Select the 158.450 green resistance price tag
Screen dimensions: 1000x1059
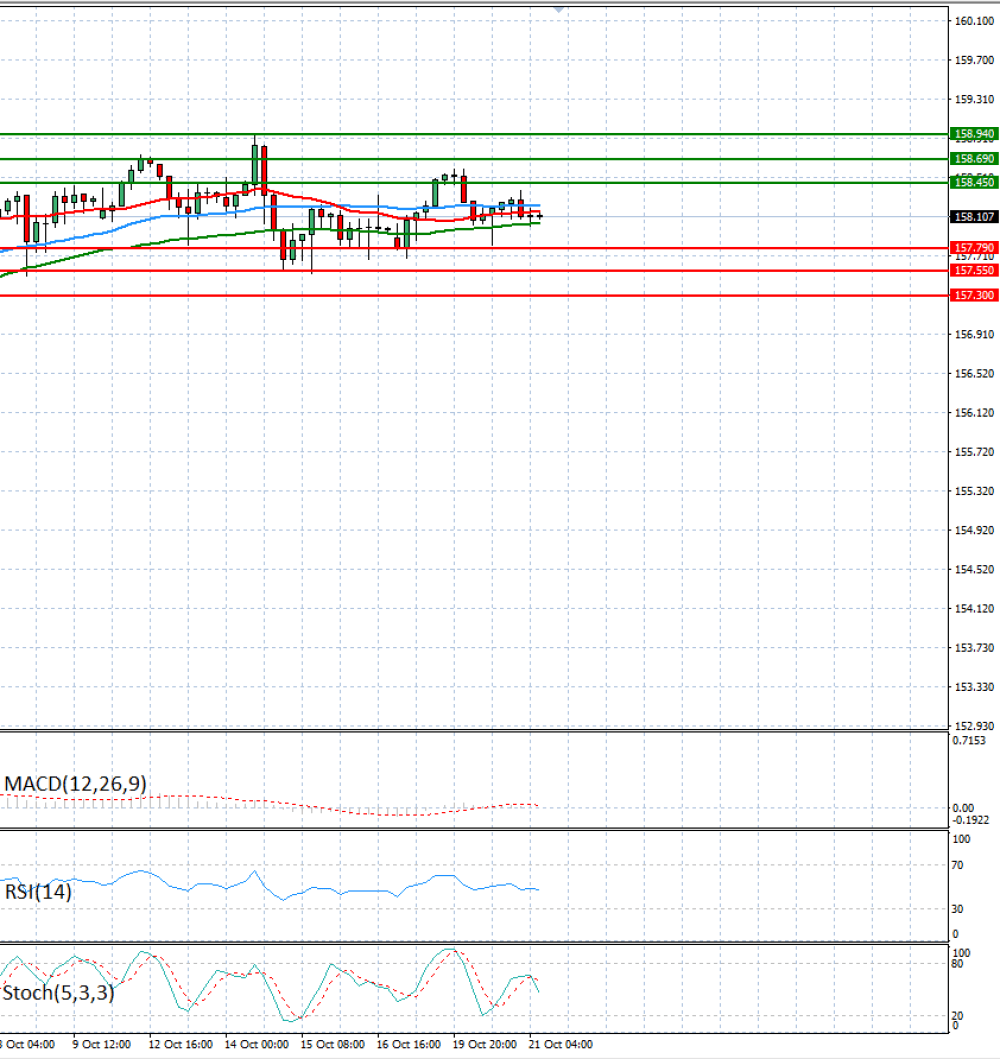pyautogui.click(x=973, y=182)
